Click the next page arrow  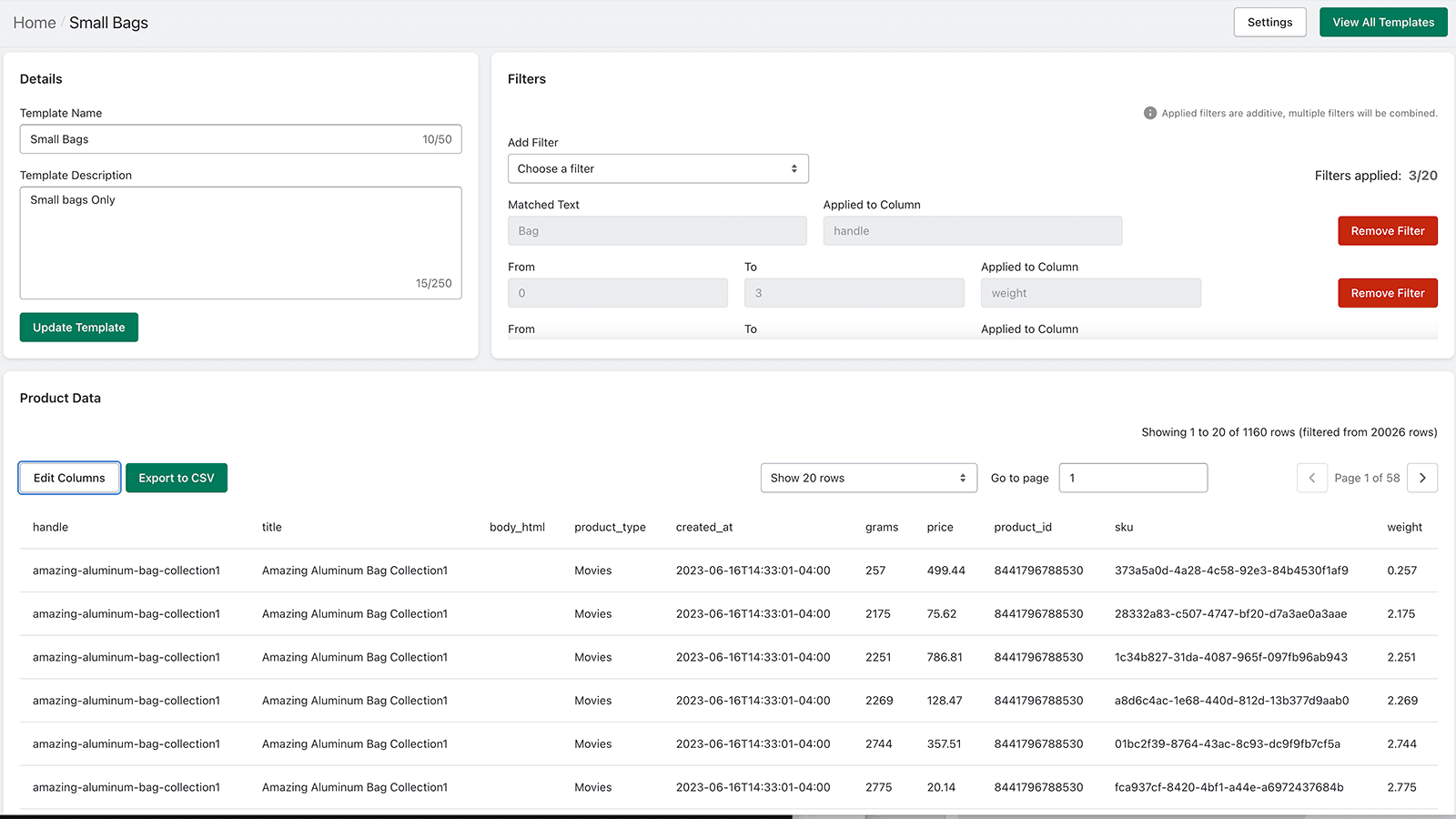(x=1422, y=478)
